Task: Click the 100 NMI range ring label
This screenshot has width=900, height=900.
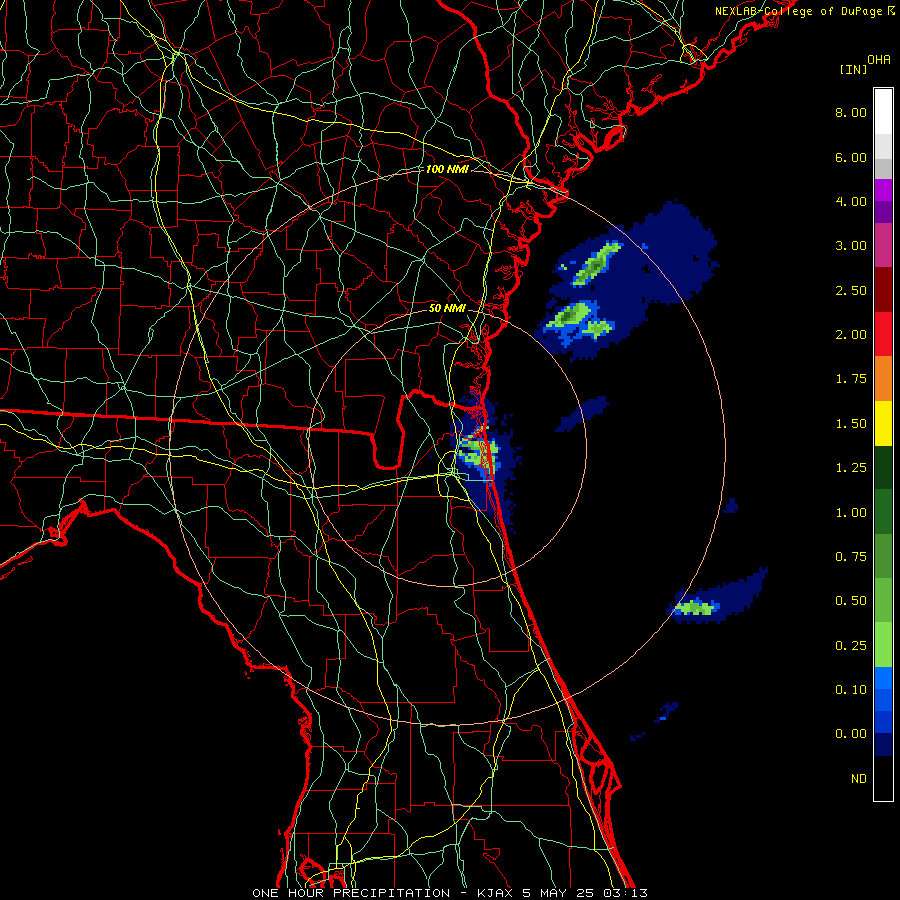Action: coord(447,169)
